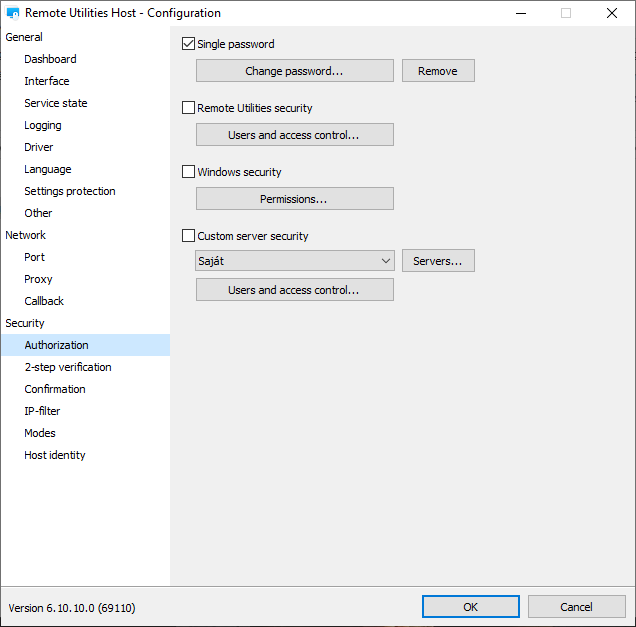Go to the 2-step verification page
Viewport: 636px width, 627px height.
68,367
